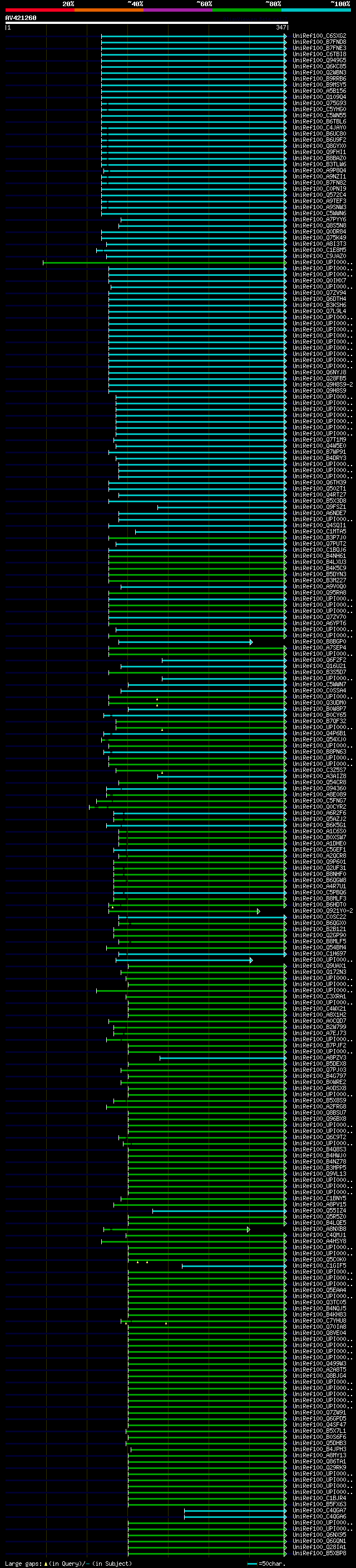Select hit label UniRef100_C9JAZ0
356x1568 pixels.
(x=319, y=256)
